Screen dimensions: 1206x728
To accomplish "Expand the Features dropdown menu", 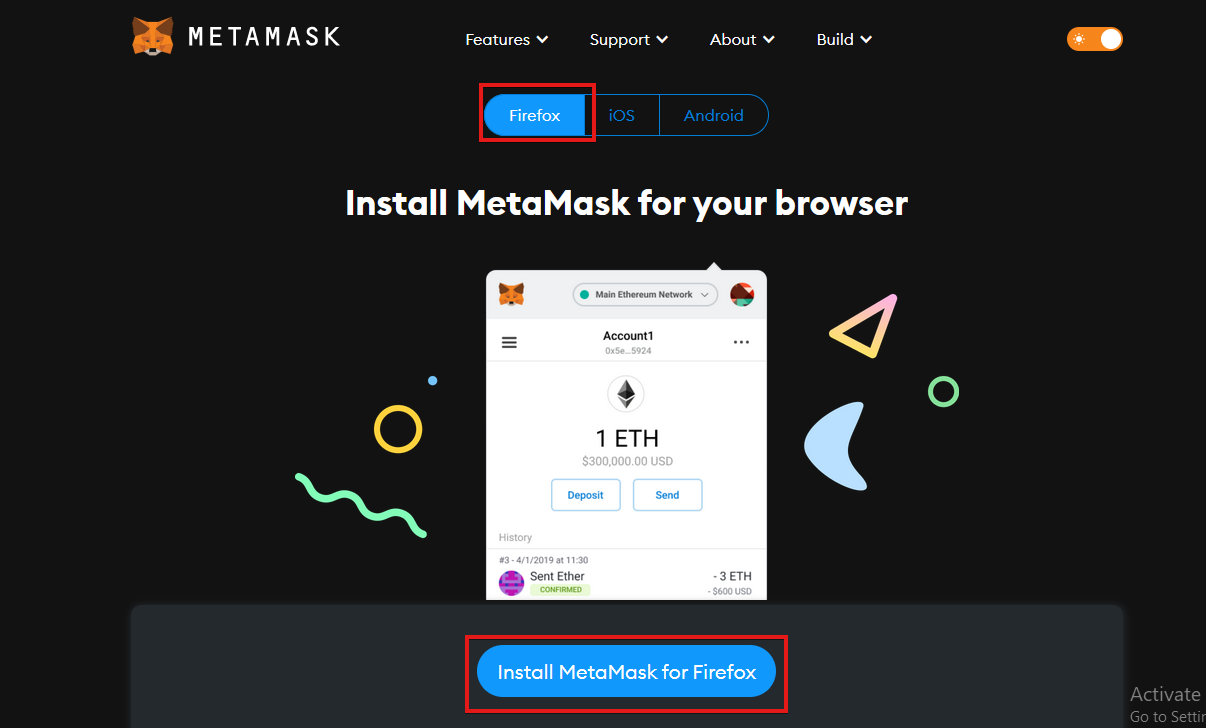I will coord(507,40).
